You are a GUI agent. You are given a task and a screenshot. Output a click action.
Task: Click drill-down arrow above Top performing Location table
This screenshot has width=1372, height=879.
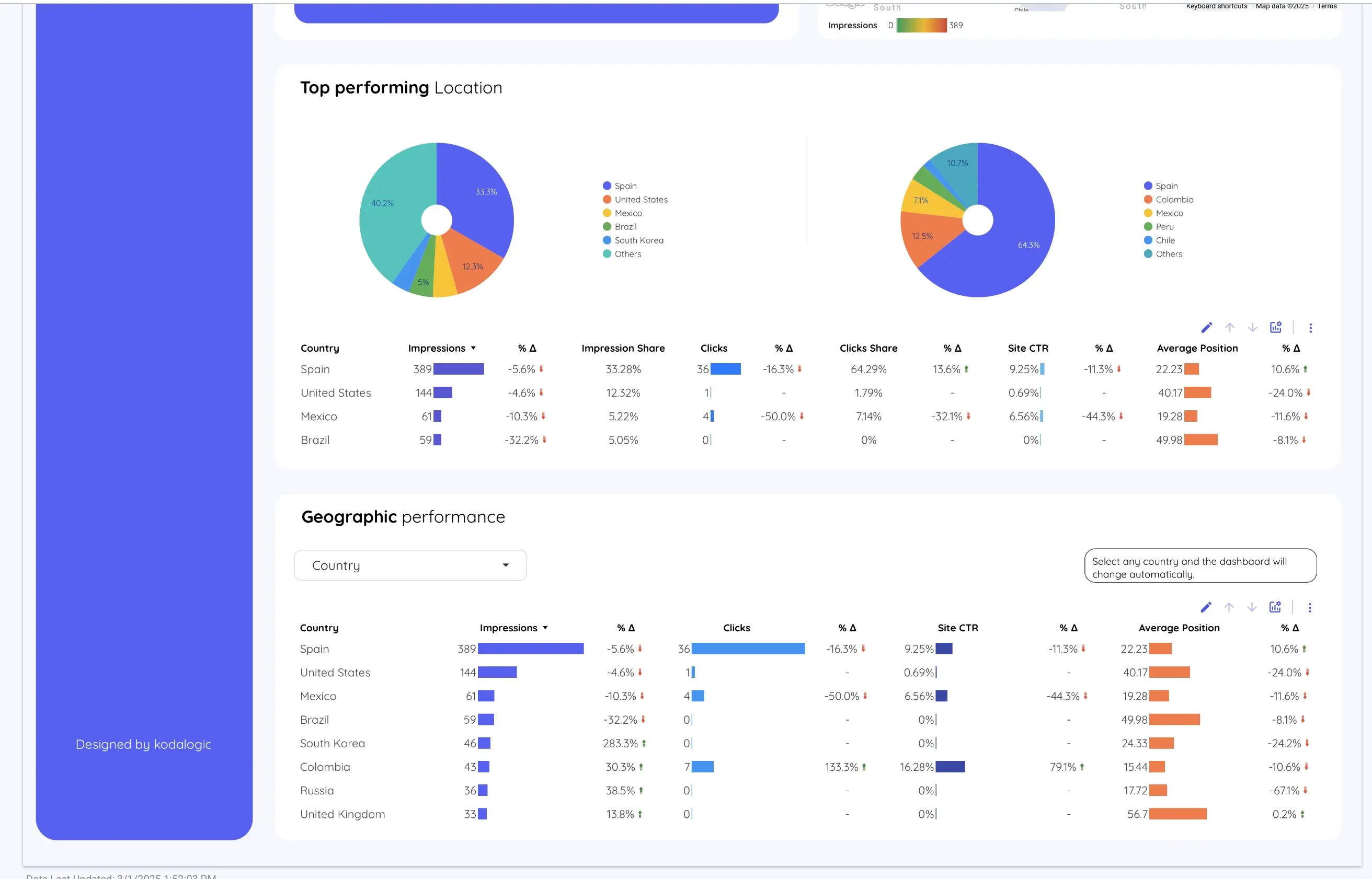tap(1253, 327)
